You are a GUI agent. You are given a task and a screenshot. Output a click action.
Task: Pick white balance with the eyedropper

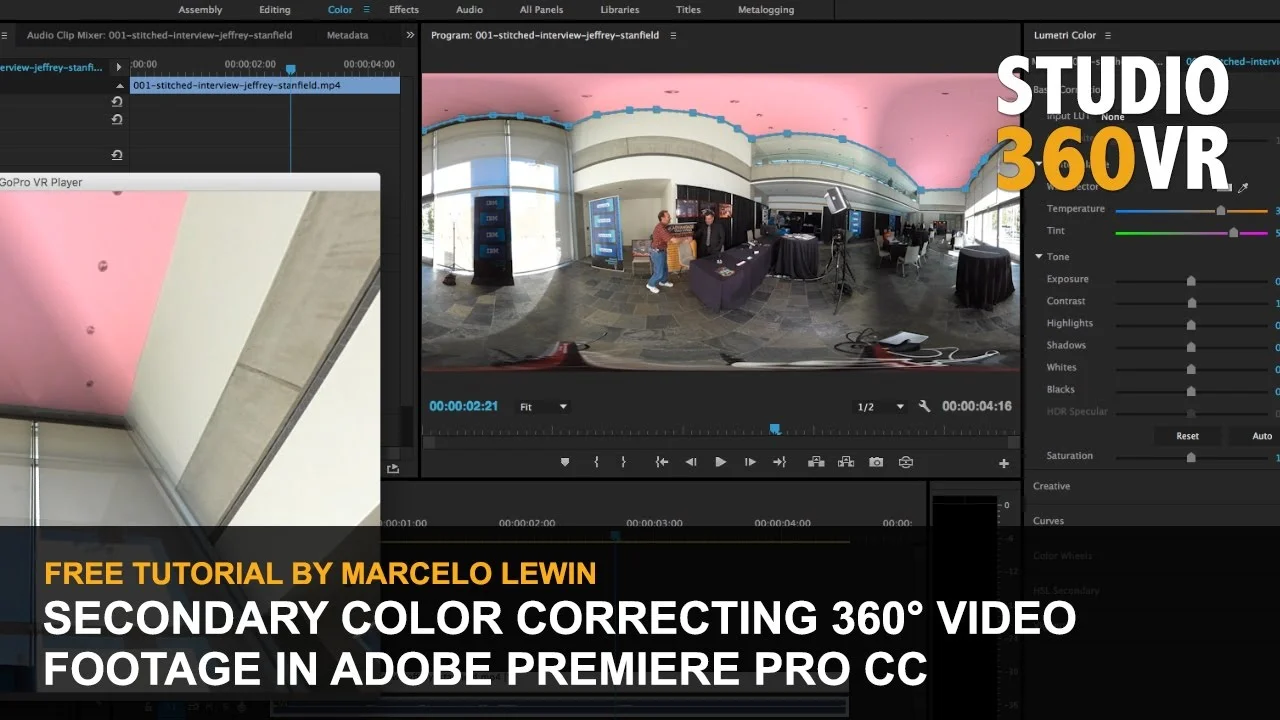1243,187
